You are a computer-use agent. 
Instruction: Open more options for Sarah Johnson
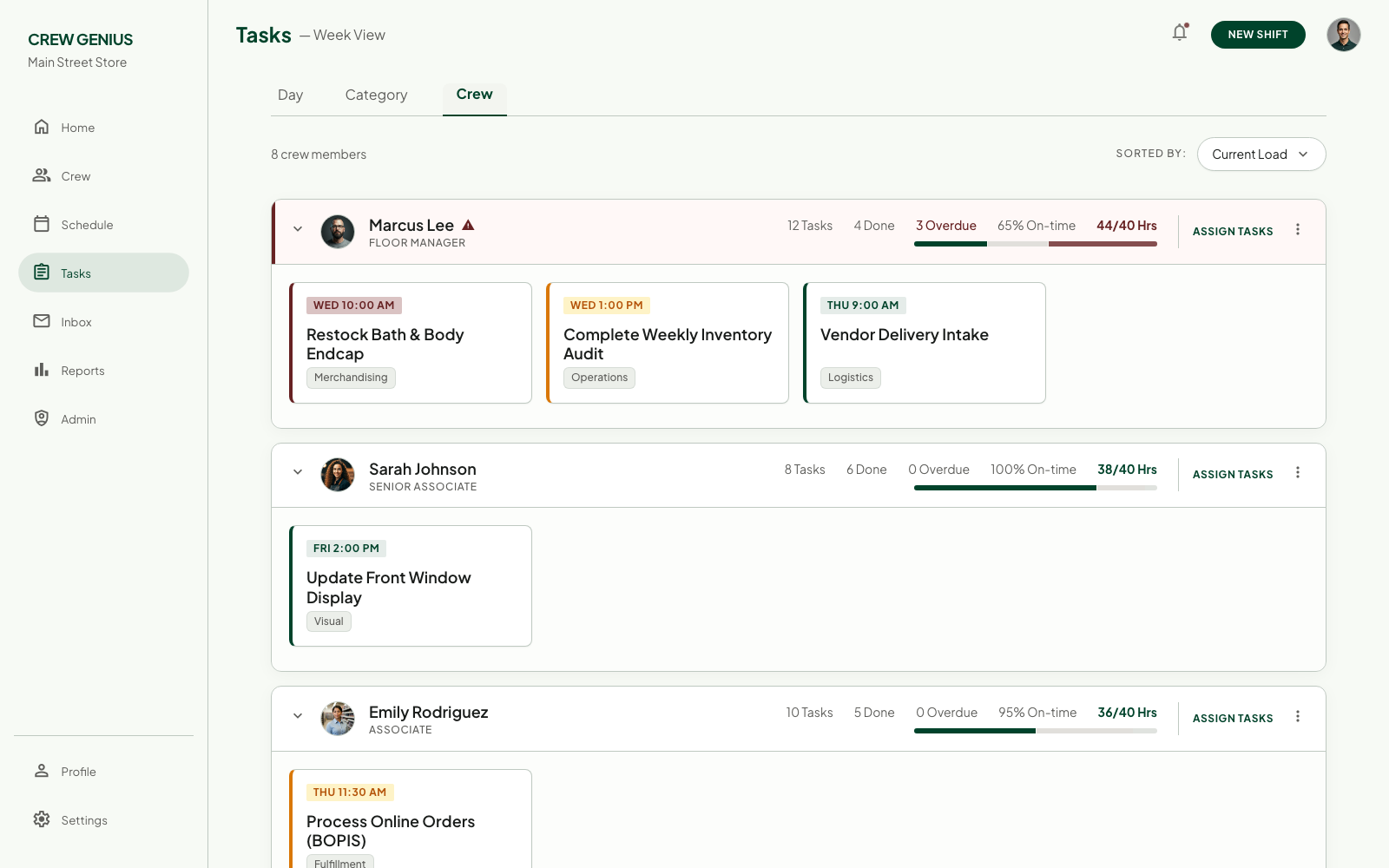1298,473
